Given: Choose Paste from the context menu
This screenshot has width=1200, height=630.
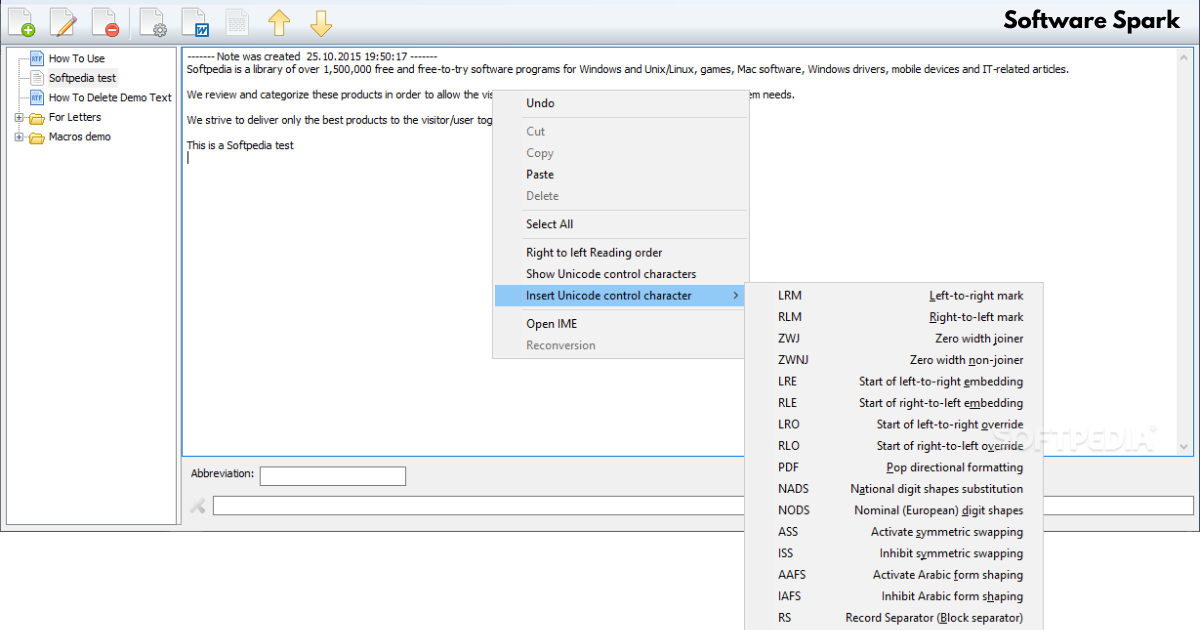Looking at the screenshot, I should click(x=620, y=174).
